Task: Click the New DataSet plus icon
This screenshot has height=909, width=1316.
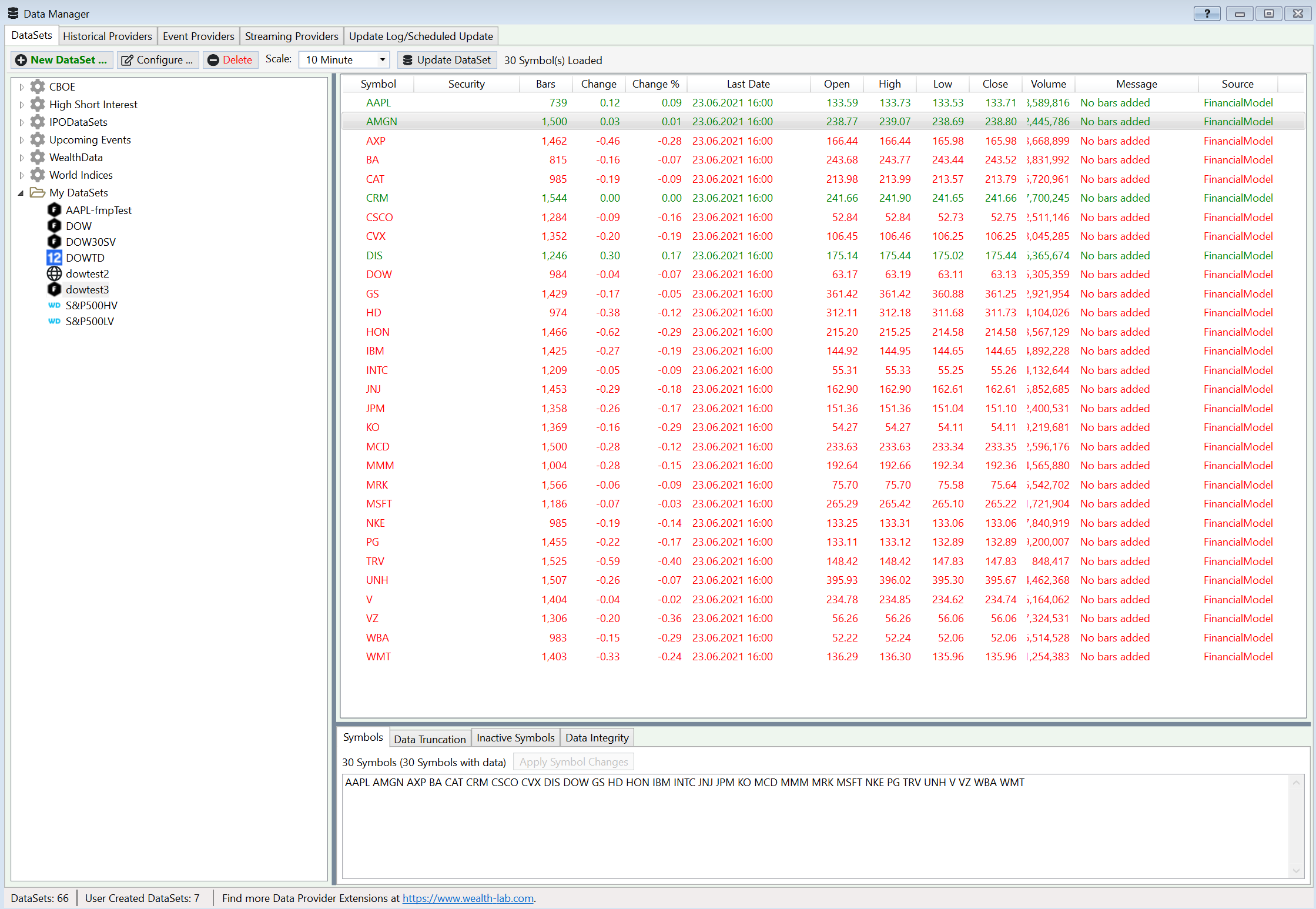Action: point(21,59)
